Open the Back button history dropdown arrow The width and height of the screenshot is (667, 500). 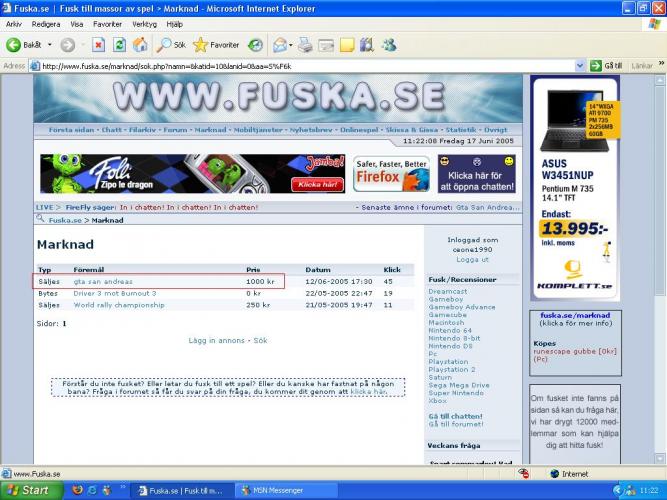pyautogui.click(x=50, y=45)
